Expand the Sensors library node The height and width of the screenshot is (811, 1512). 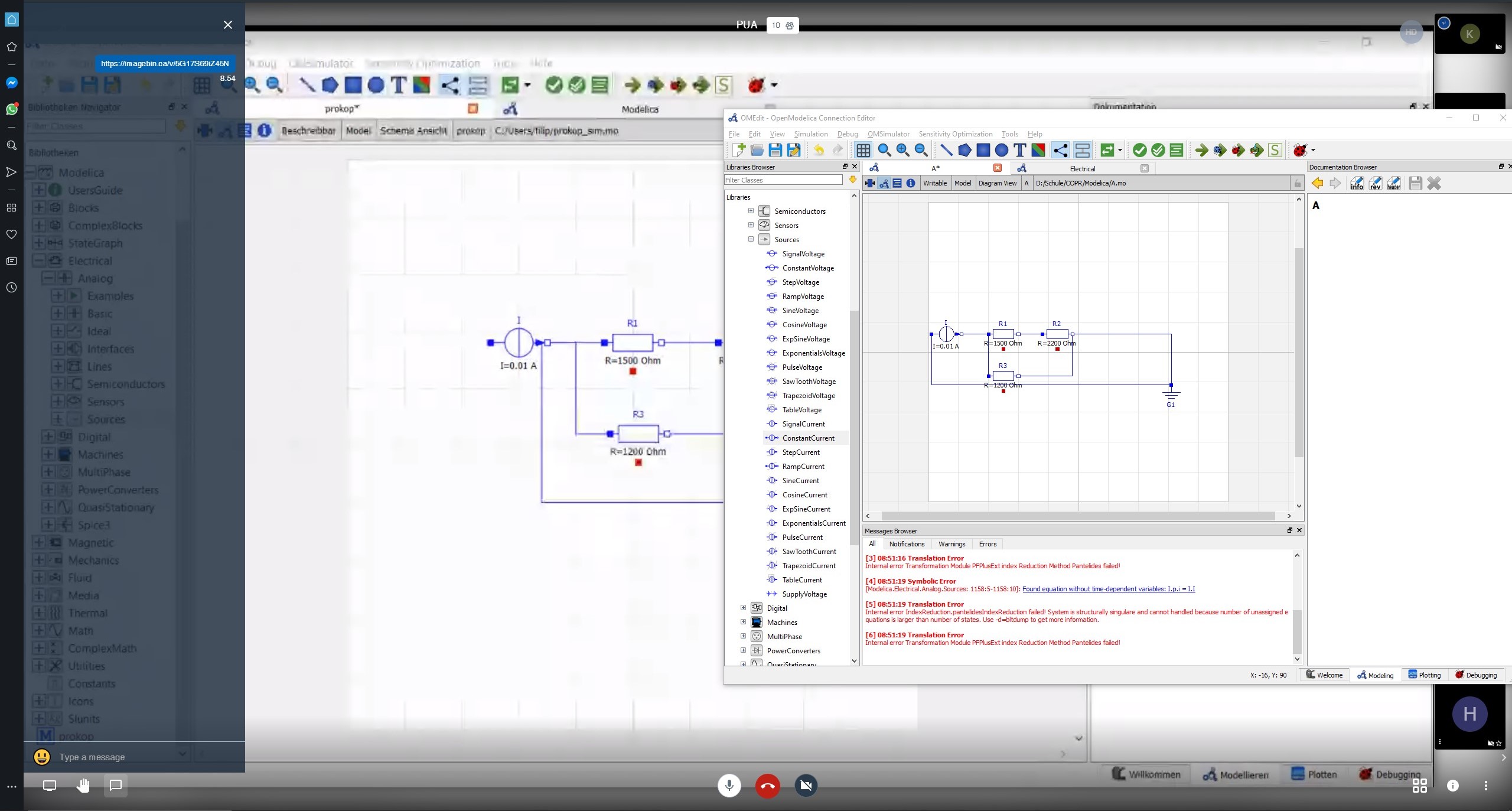pyautogui.click(x=751, y=225)
